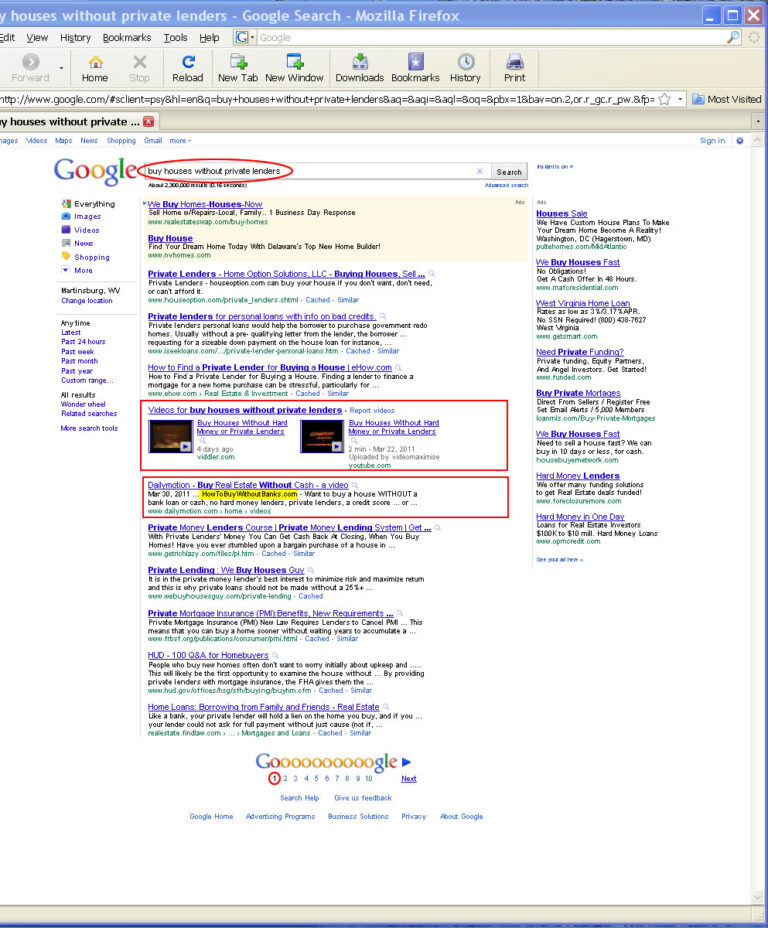Open 'How to Find a Private Lender' eHow result
768x928 pixels.
(x=270, y=368)
